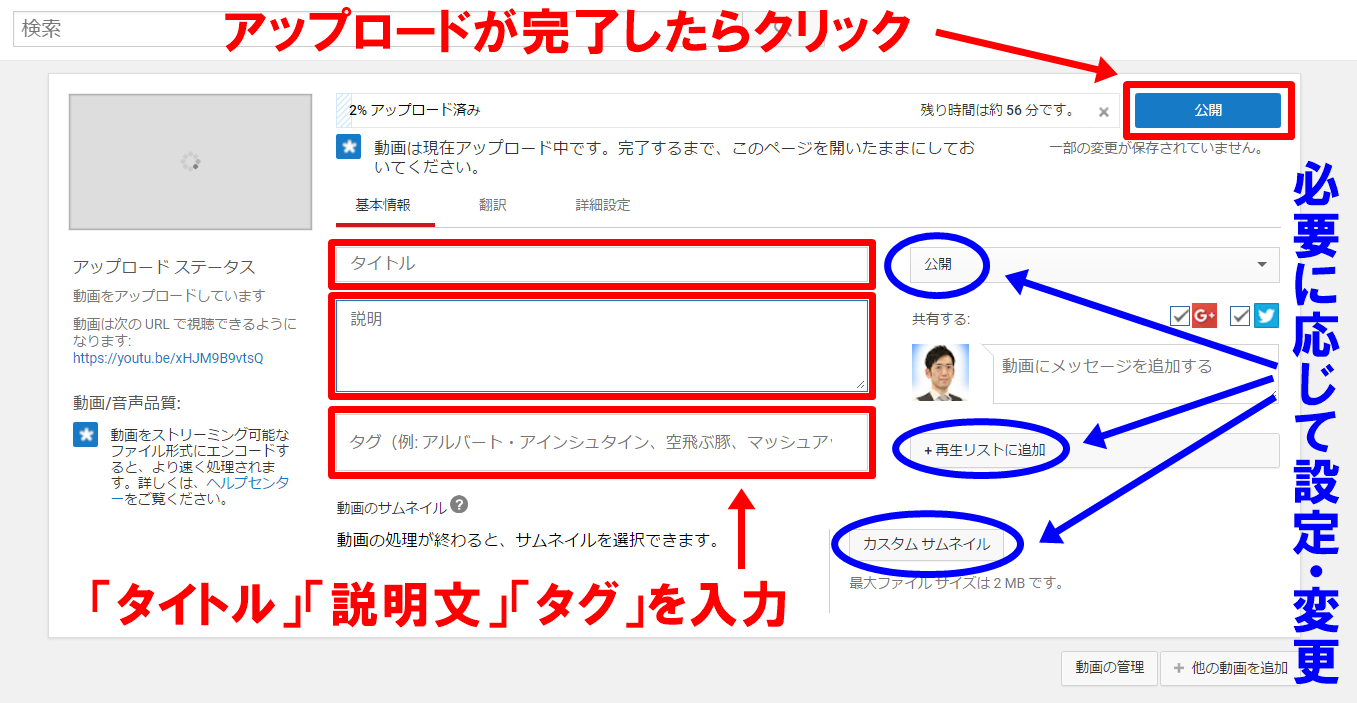Viewport: 1357px width, 703px height.
Task: Switch to the 翻訳 tab
Action: (492, 205)
